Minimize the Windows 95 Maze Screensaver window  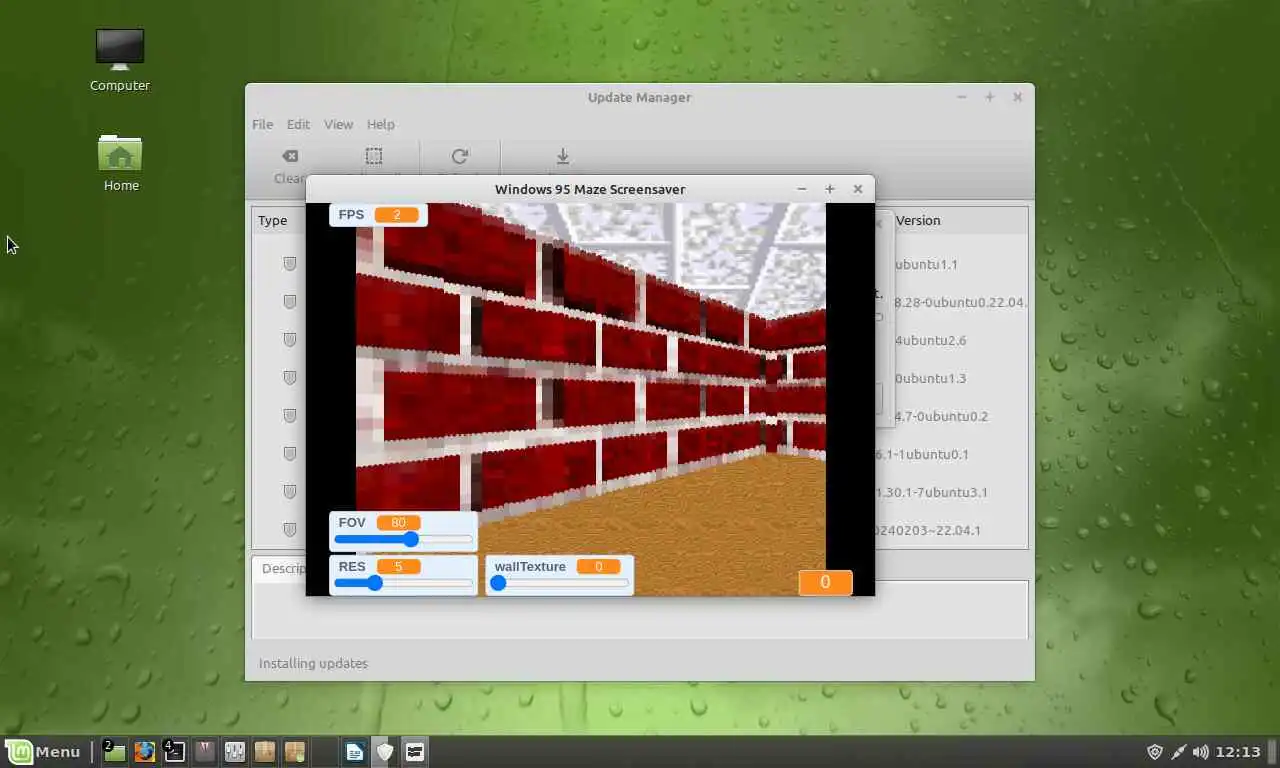click(801, 189)
